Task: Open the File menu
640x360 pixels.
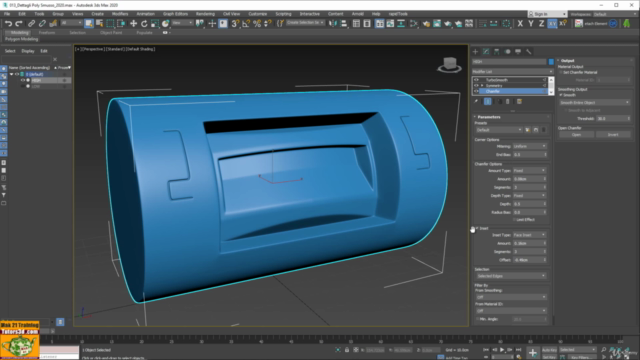Action: point(7,14)
